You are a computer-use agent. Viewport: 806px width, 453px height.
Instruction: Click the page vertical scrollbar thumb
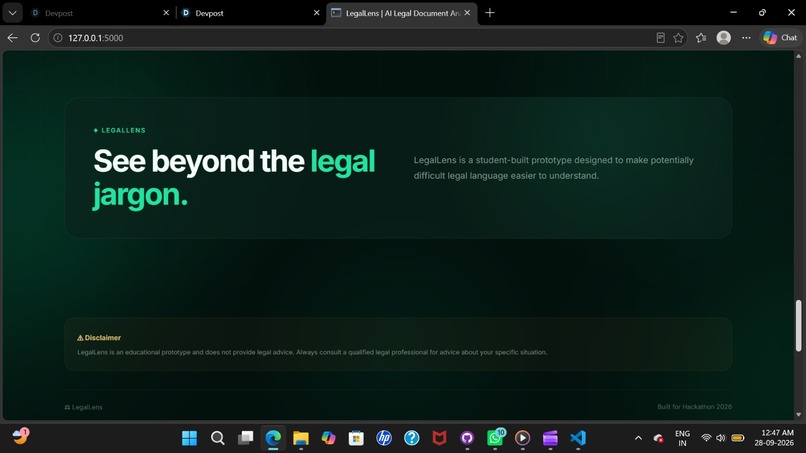coord(798,325)
